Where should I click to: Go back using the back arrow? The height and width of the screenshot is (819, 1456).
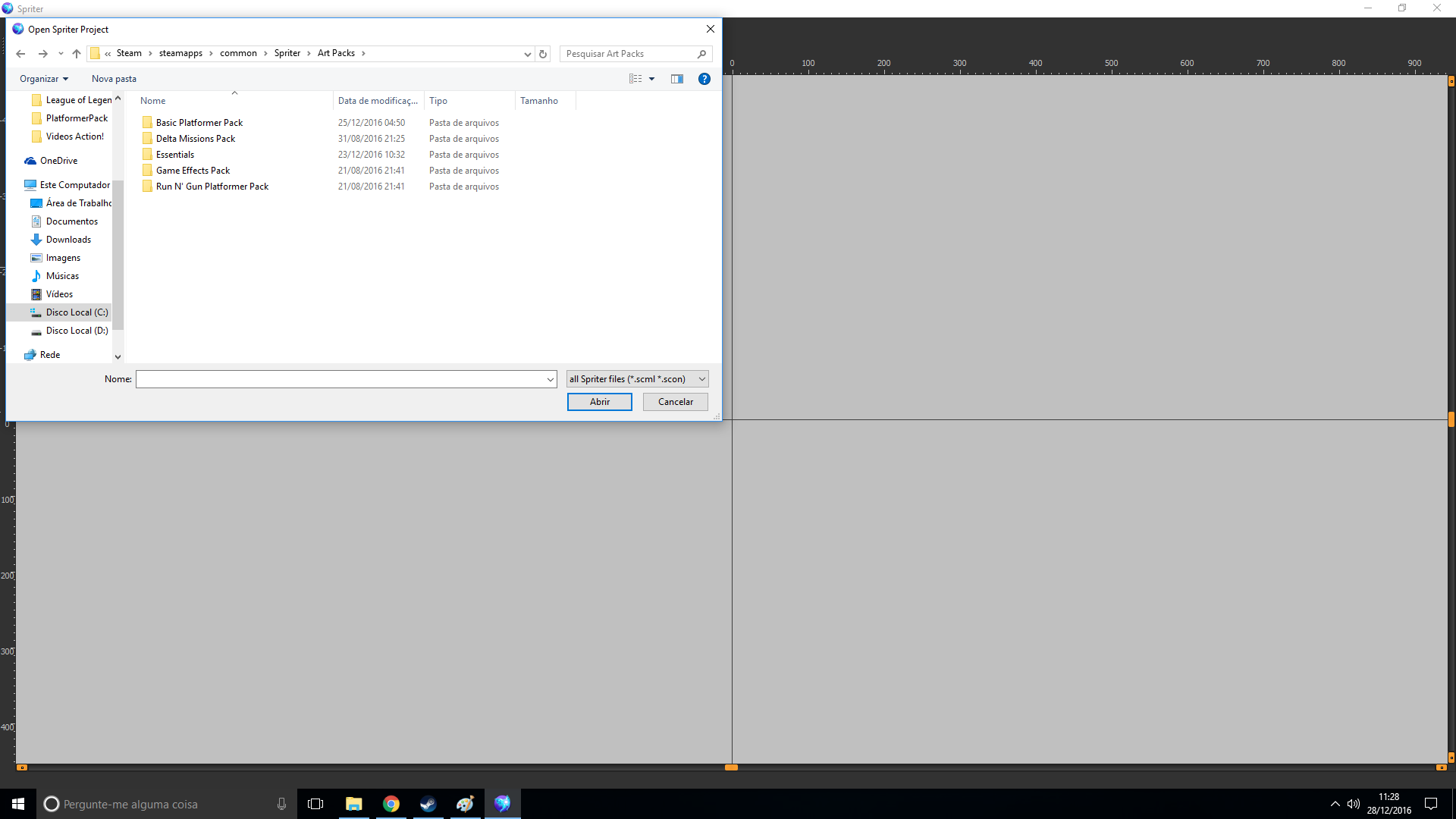point(20,54)
